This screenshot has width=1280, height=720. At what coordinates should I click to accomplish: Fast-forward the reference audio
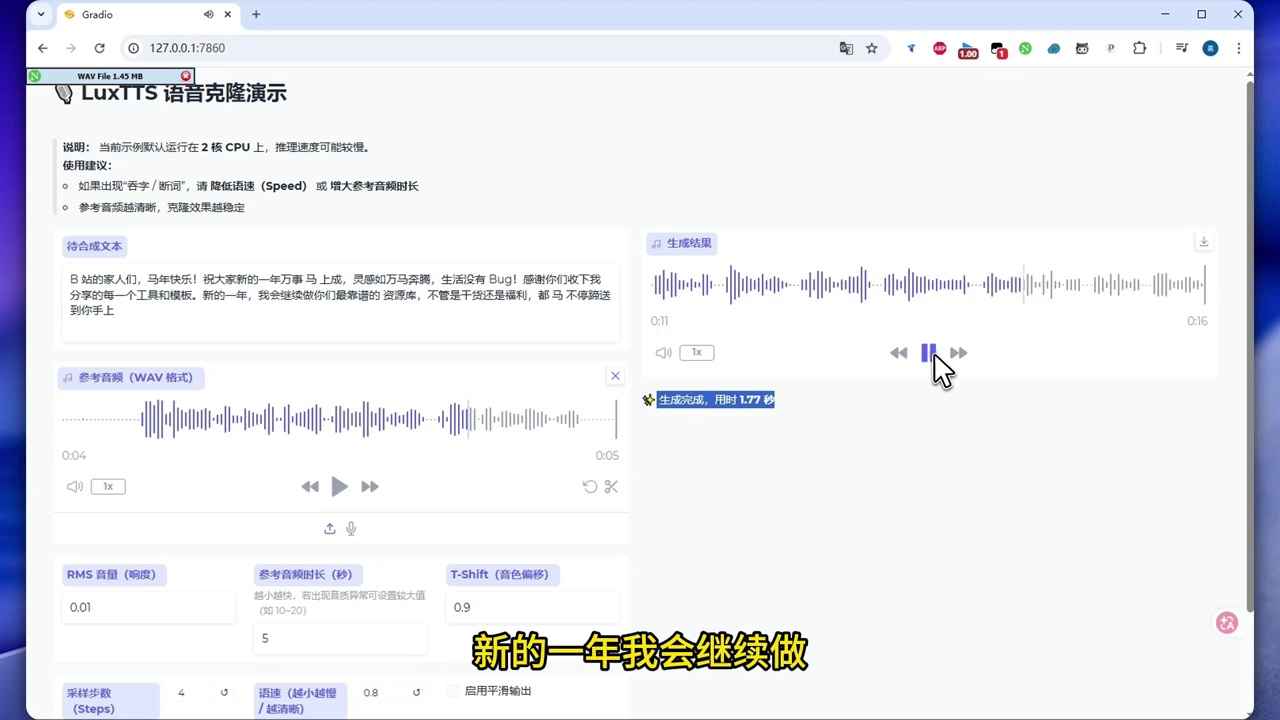(370, 487)
